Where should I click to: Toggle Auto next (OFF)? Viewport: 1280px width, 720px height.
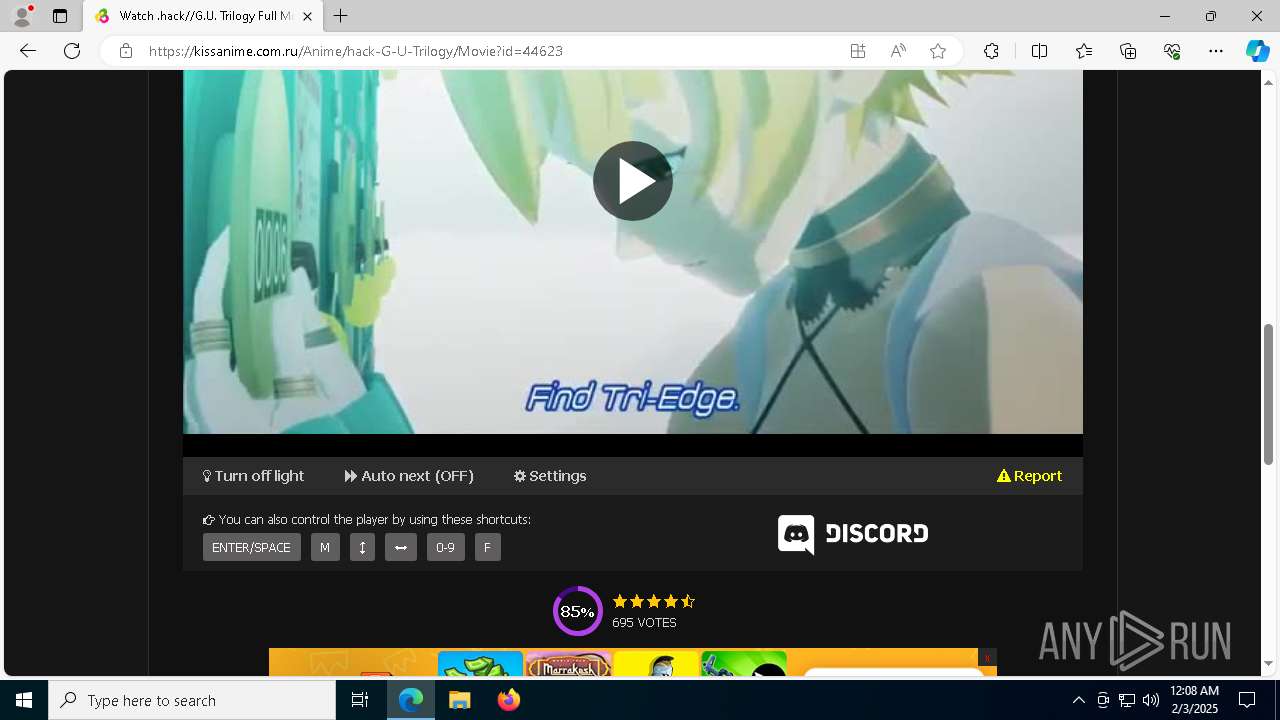(409, 476)
